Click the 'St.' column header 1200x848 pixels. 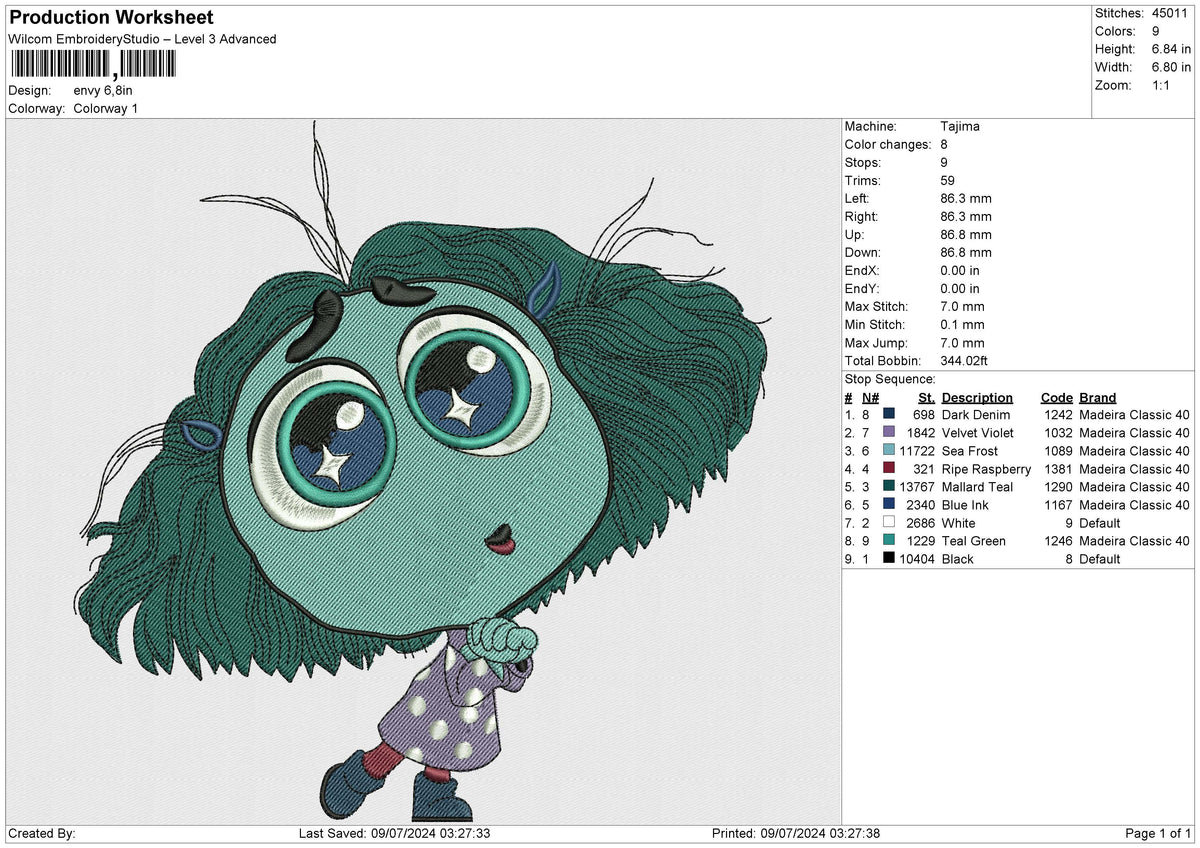point(926,397)
